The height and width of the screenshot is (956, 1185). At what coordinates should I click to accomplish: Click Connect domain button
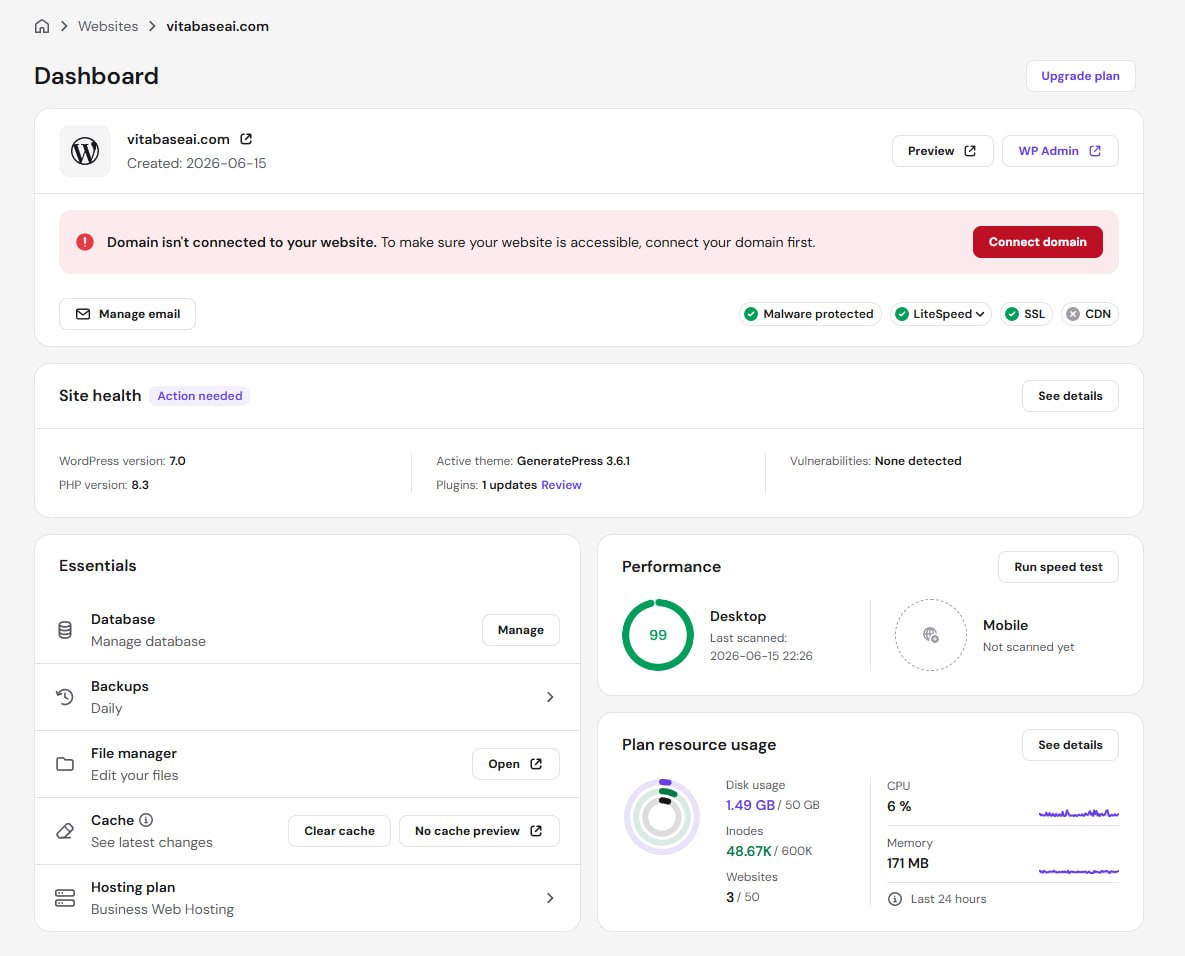(1037, 242)
